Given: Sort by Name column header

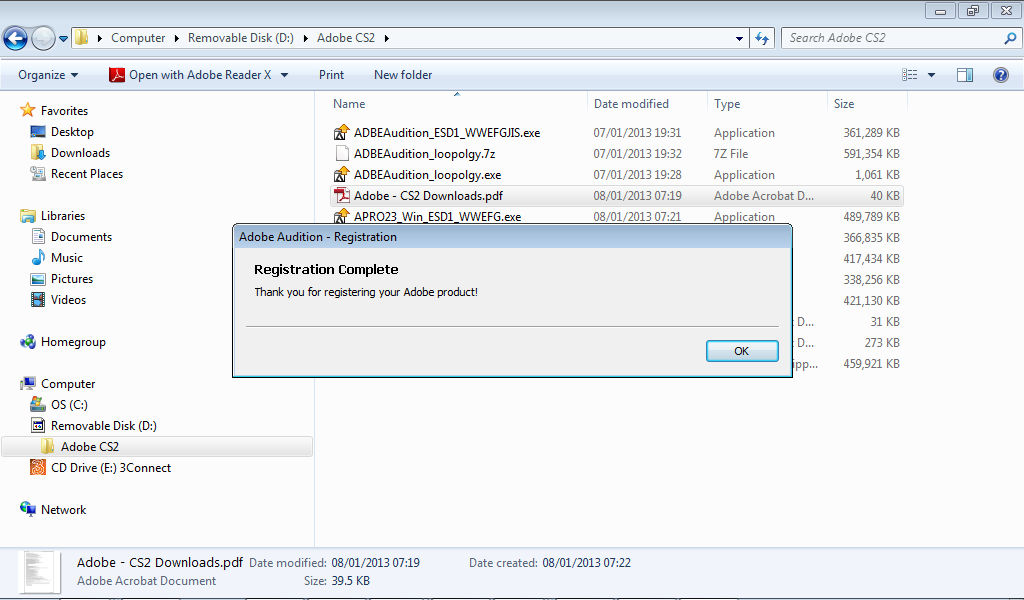Looking at the screenshot, I should [349, 104].
